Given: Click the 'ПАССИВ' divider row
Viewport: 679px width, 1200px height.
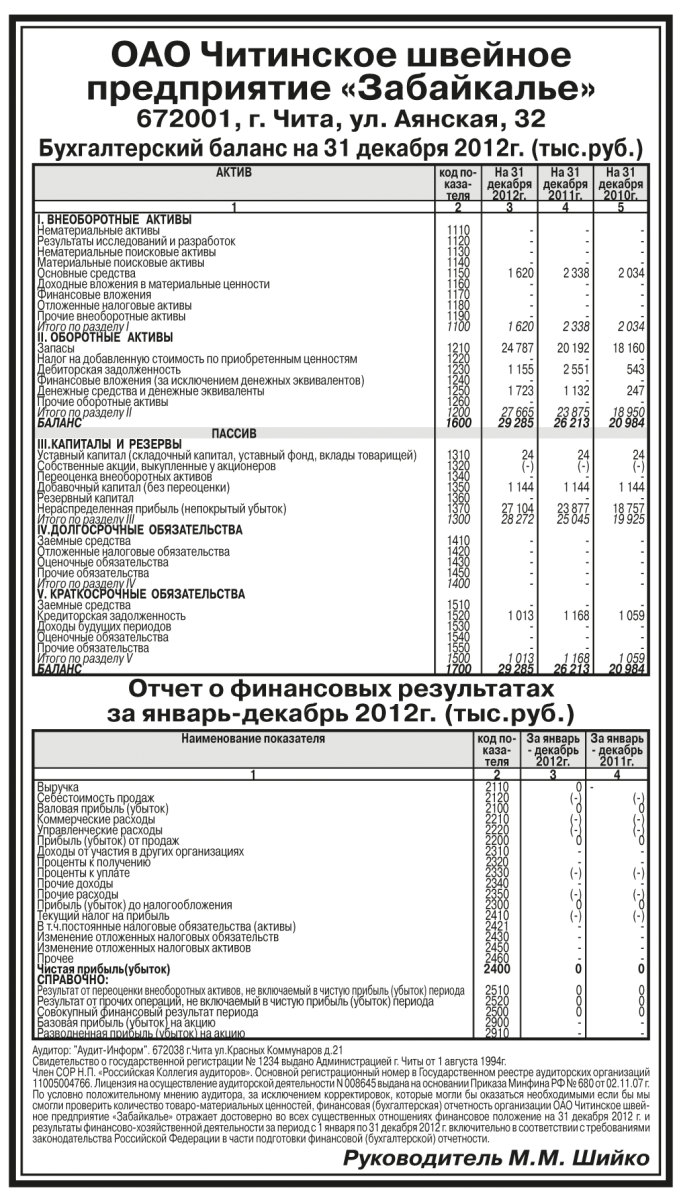Looking at the screenshot, I should point(234,434).
